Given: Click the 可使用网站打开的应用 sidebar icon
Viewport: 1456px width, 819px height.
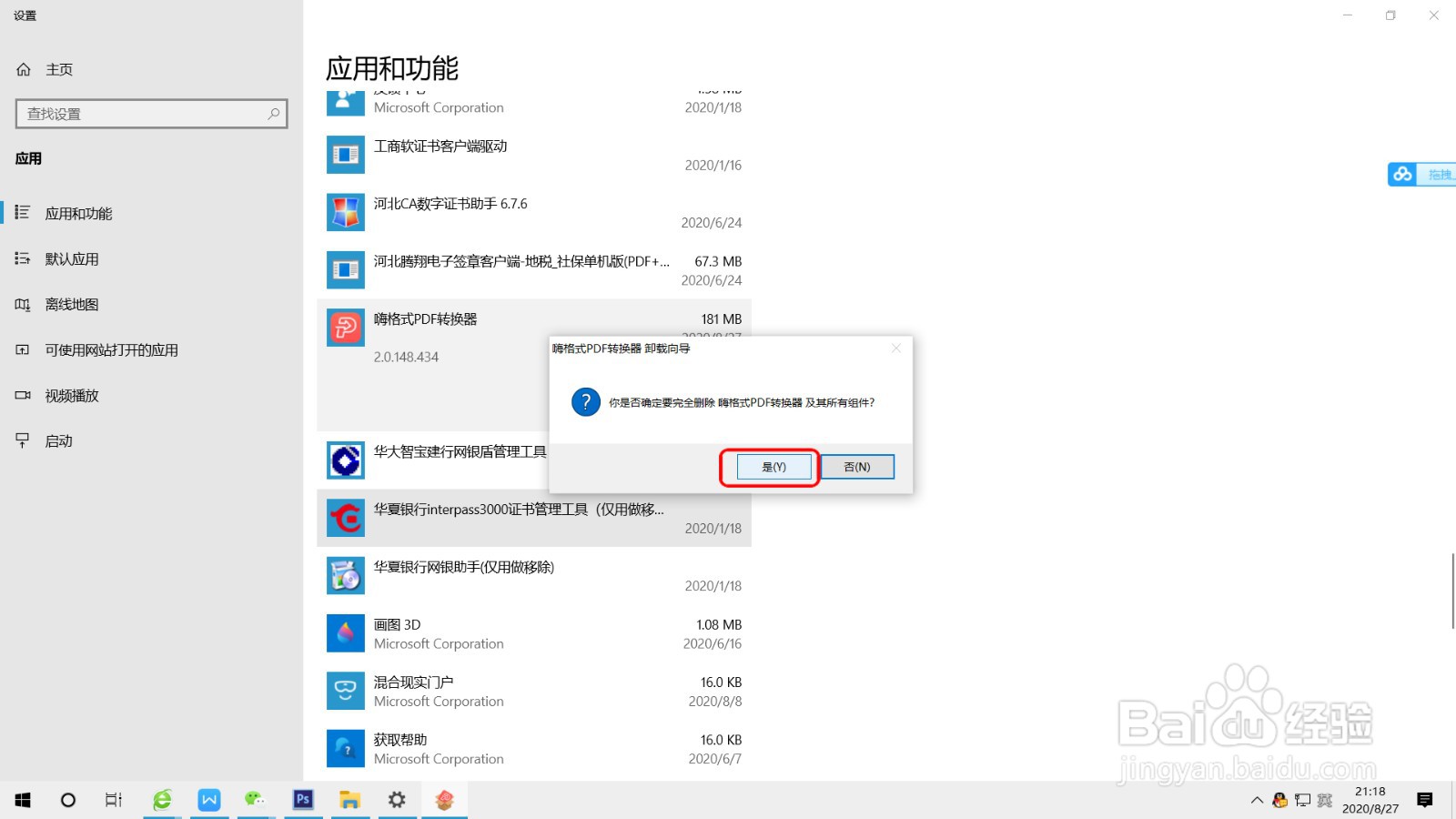Looking at the screenshot, I should 23,349.
